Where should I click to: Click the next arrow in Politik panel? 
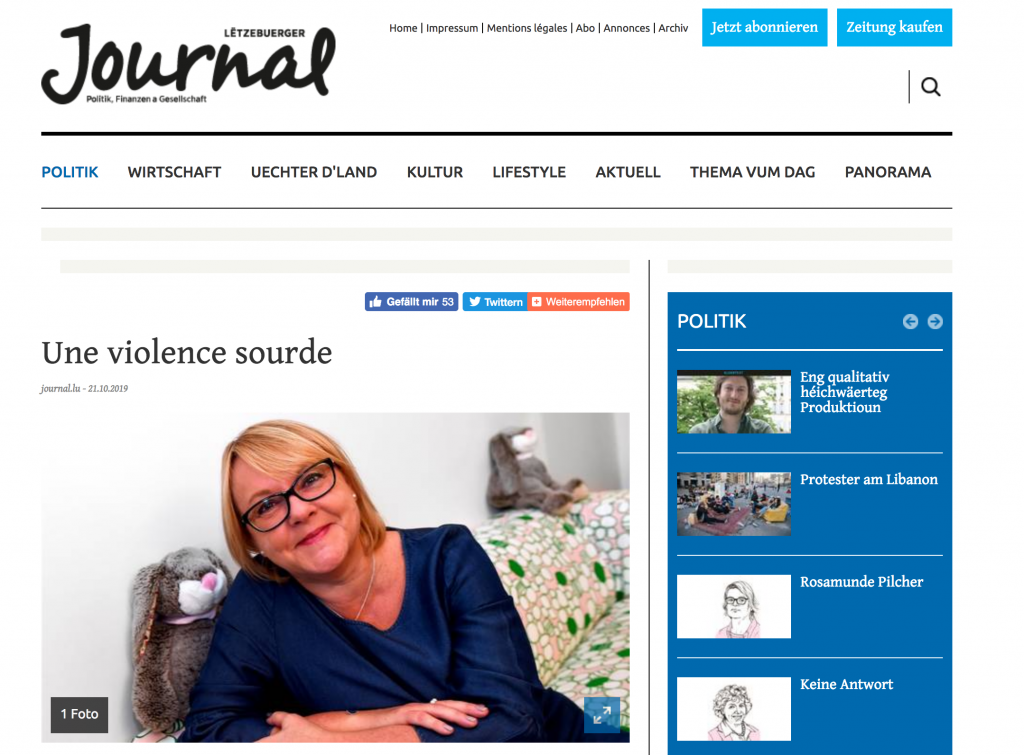(x=935, y=321)
